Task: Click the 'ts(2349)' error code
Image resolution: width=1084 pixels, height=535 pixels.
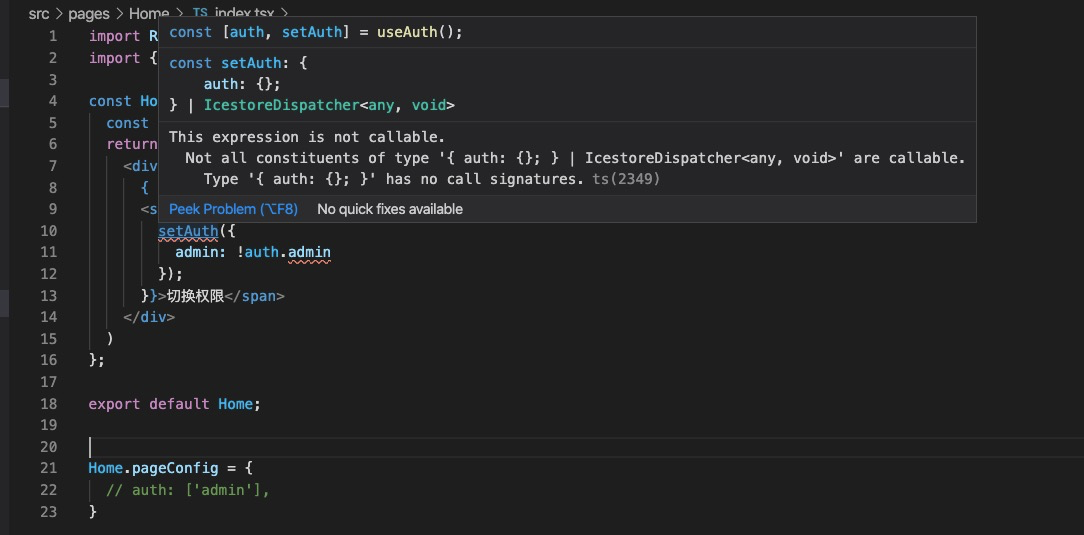Action: pyautogui.click(x=626, y=180)
